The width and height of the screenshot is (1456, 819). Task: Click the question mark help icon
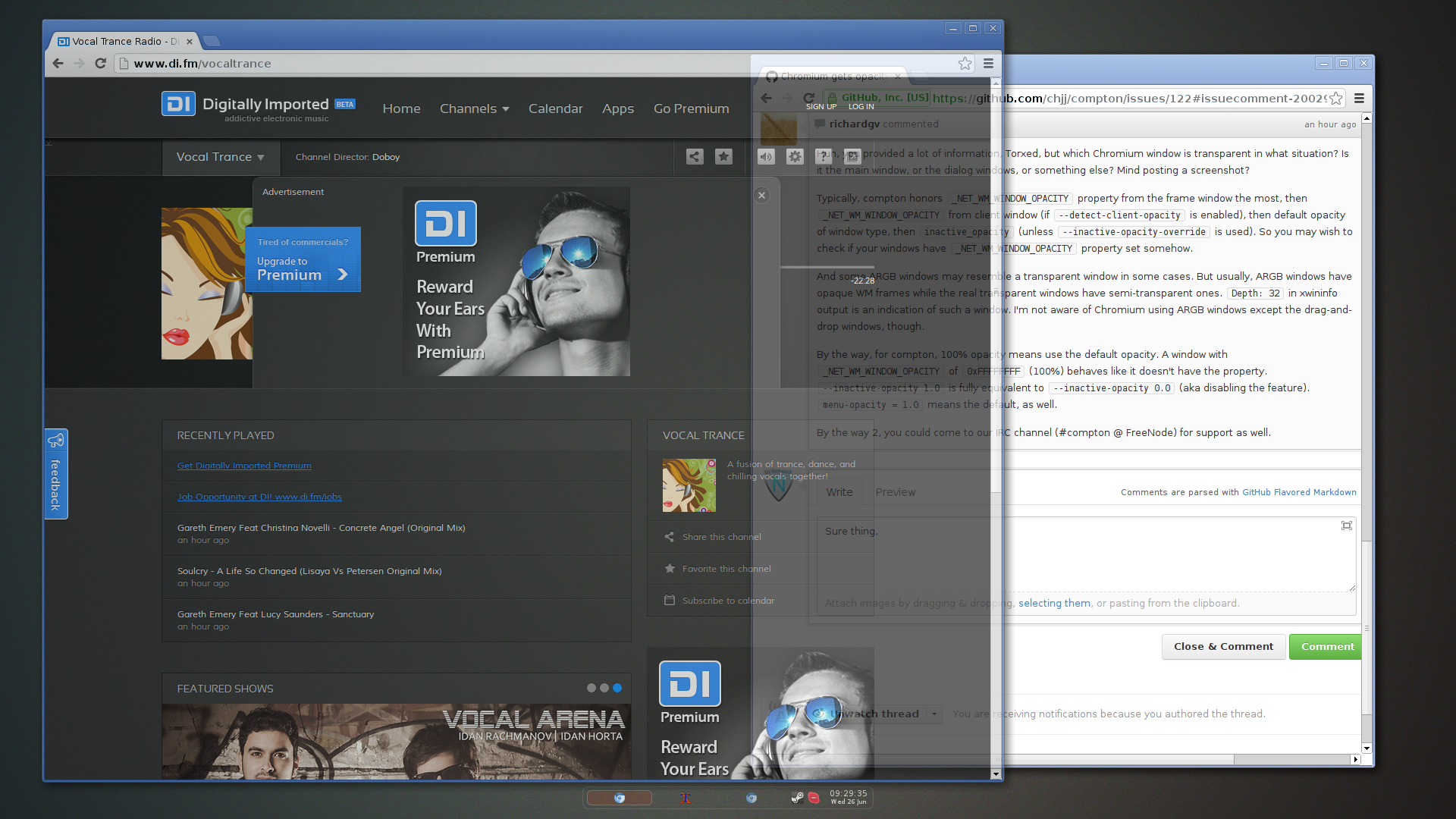824,156
